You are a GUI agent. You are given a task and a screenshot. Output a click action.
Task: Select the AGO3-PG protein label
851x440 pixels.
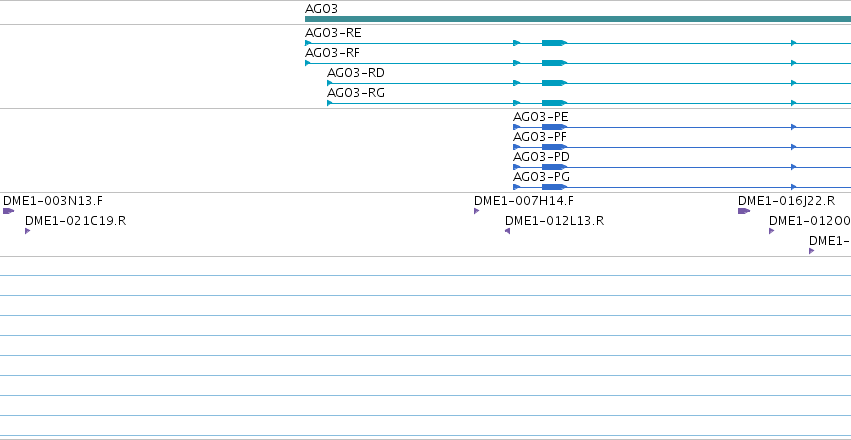point(541,177)
